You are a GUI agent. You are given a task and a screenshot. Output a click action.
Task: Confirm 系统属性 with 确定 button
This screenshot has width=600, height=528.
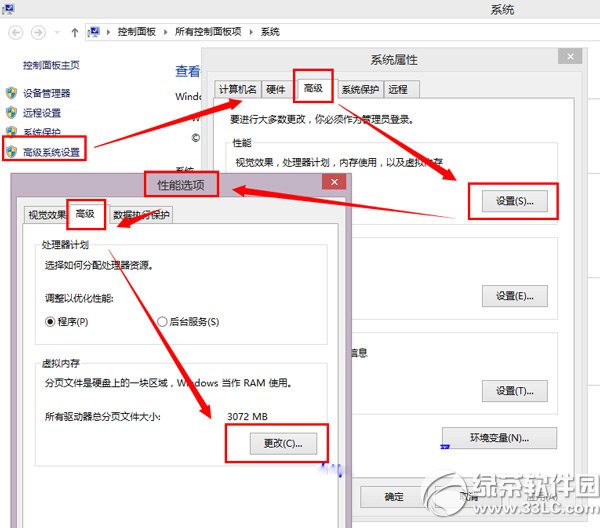394,497
